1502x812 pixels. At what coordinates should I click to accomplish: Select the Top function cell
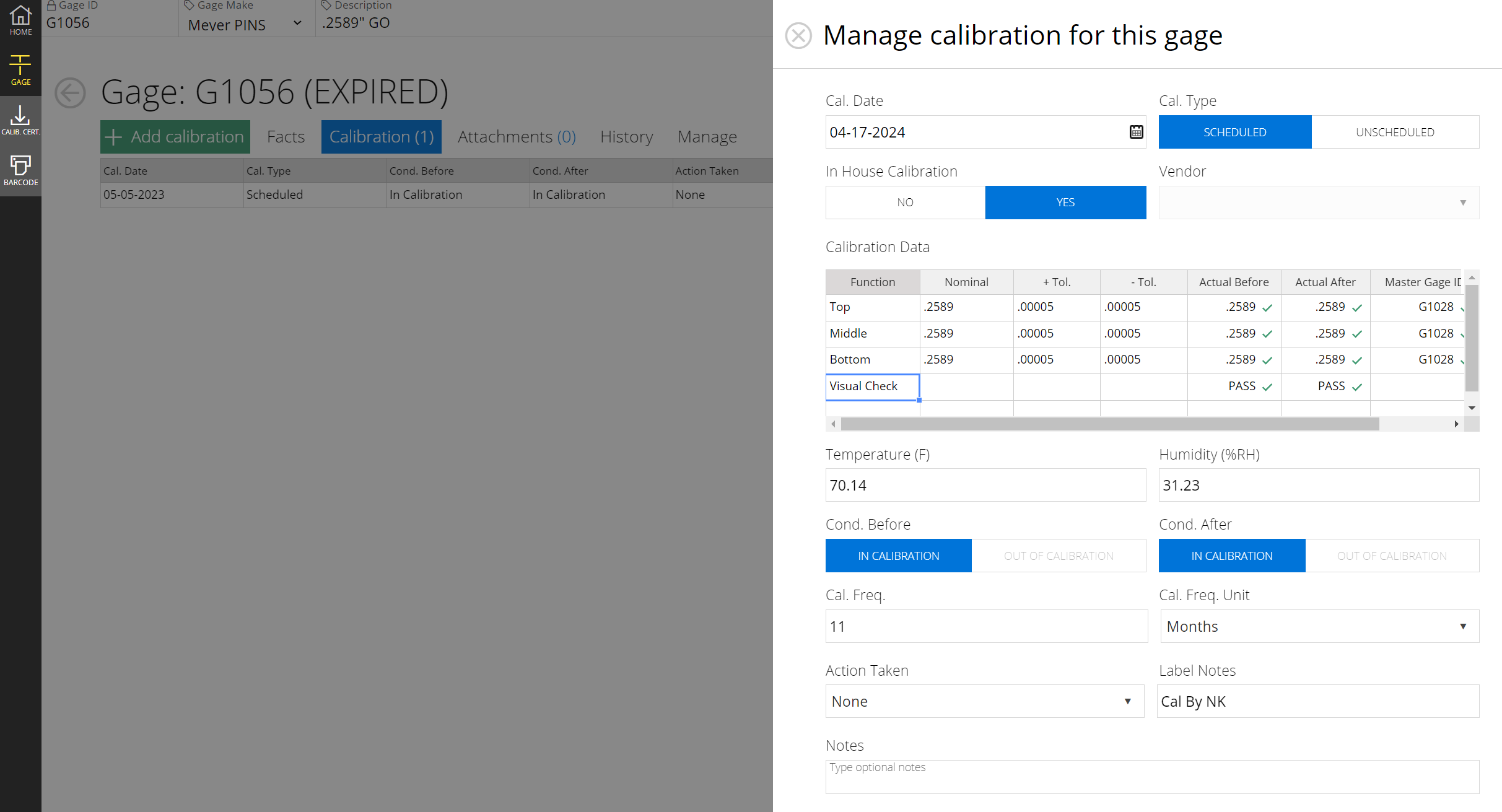pos(873,308)
